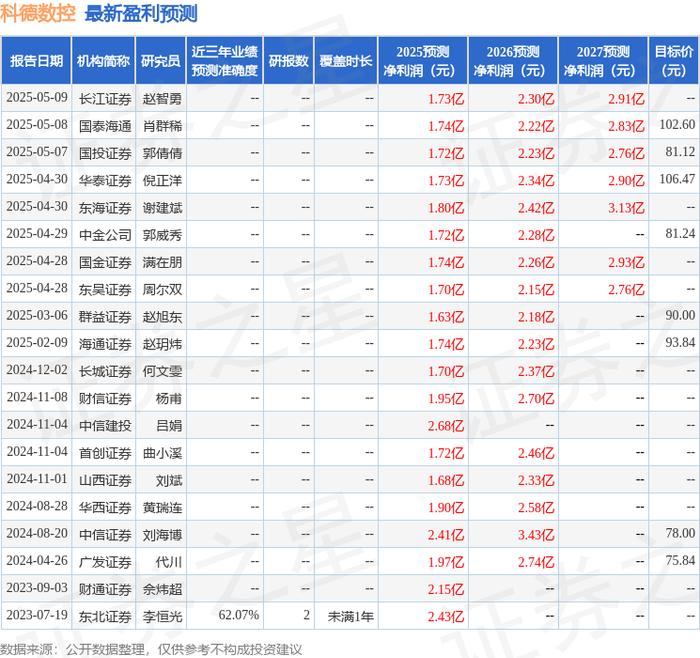The height and width of the screenshot is (658, 700).
Task: Click target price 93.84
Action: [x=680, y=343]
